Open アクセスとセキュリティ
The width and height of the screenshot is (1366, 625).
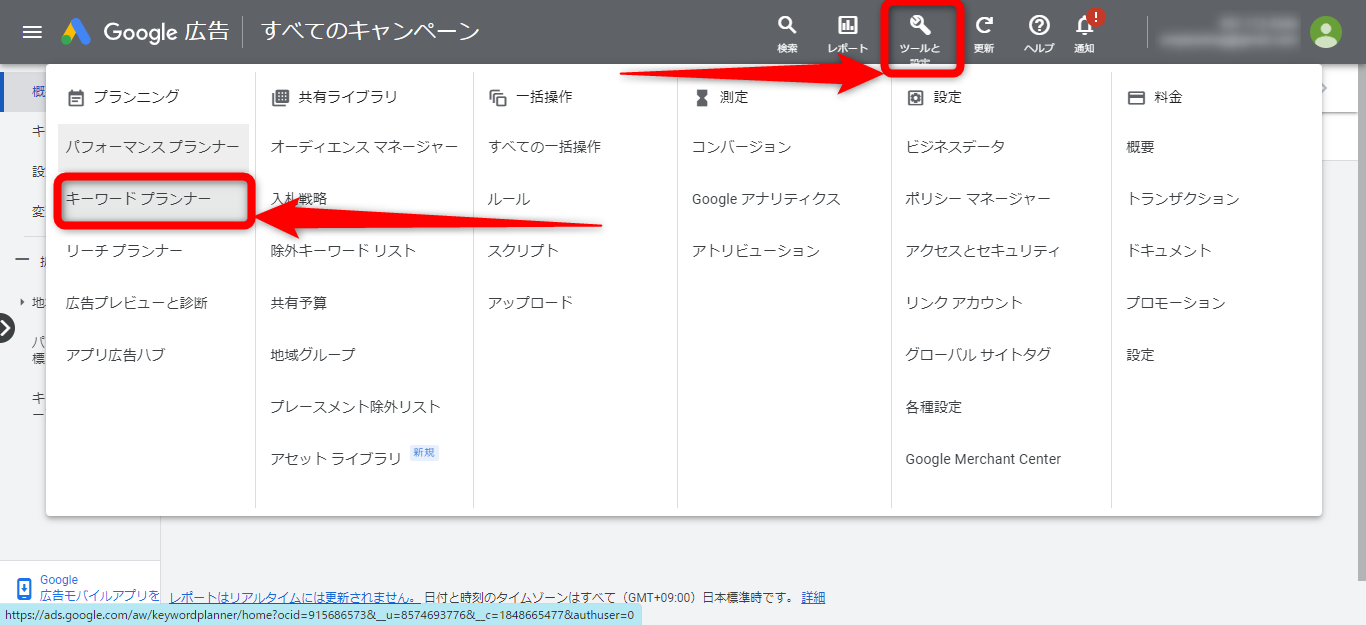click(x=983, y=251)
